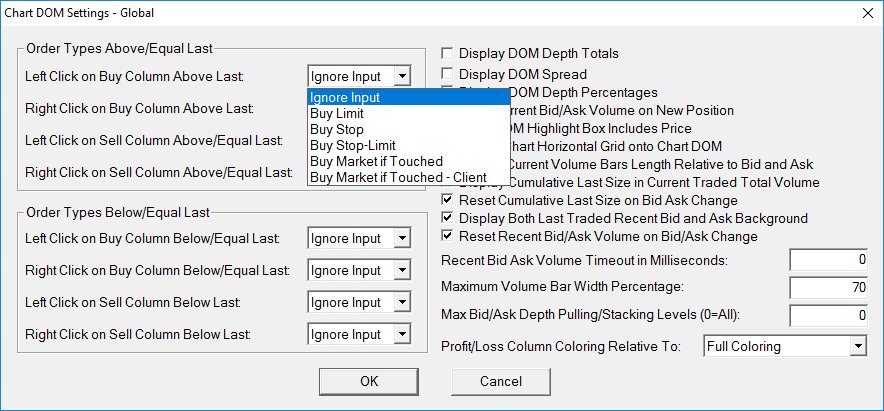Click Recent Bid Ask Volume Timeout input field

coord(829,260)
